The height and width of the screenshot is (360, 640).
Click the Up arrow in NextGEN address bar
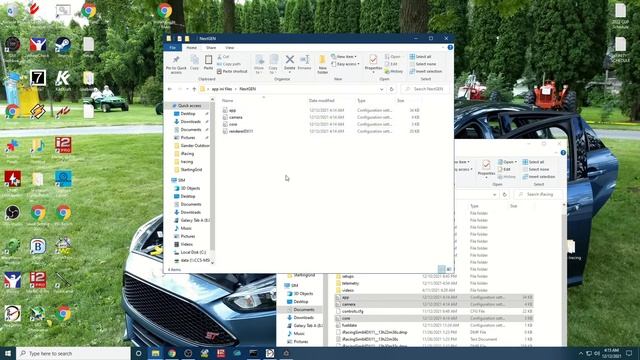click(x=194, y=89)
